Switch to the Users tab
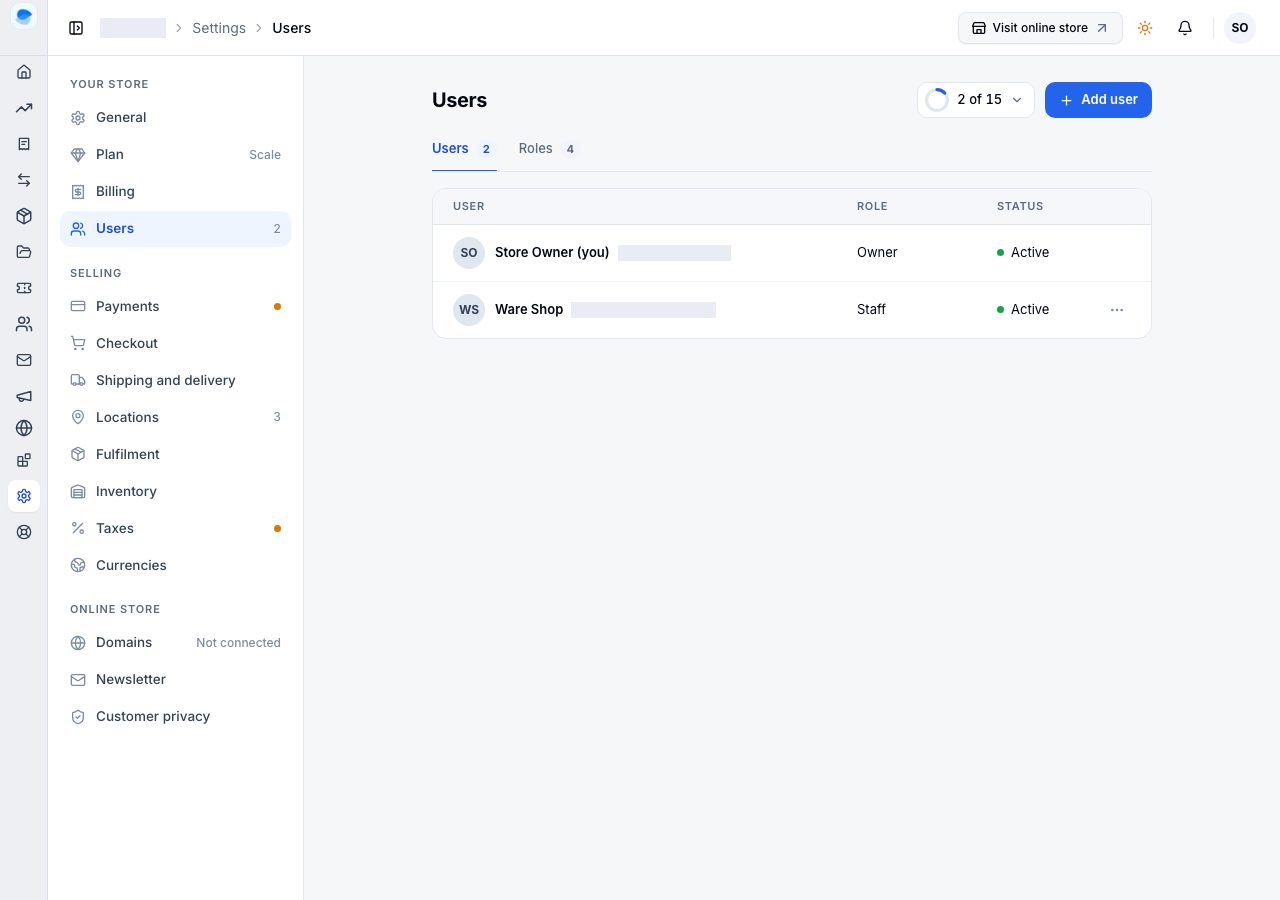 pyautogui.click(x=464, y=149)
